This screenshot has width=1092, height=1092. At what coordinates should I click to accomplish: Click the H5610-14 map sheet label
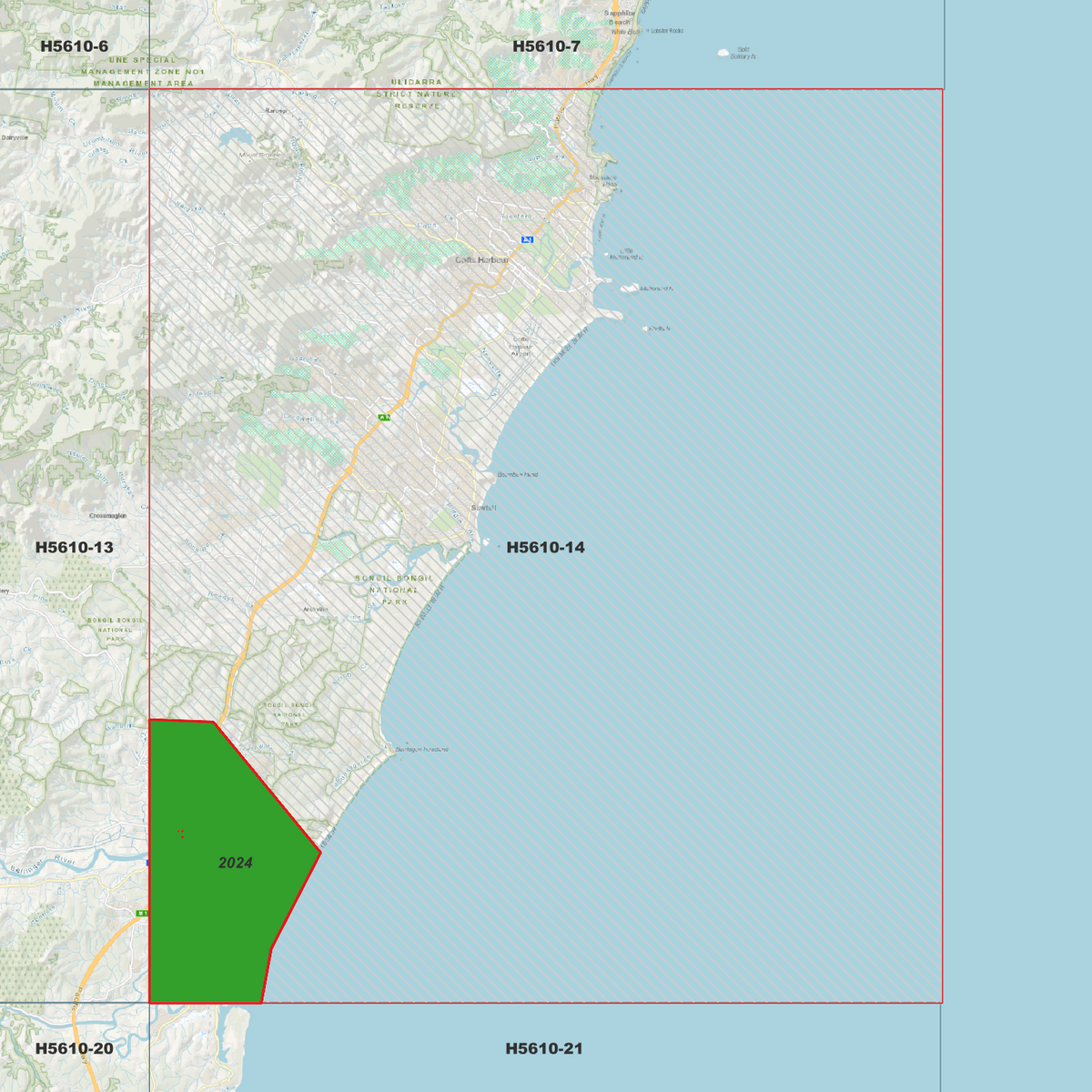(x=546, y=547)
